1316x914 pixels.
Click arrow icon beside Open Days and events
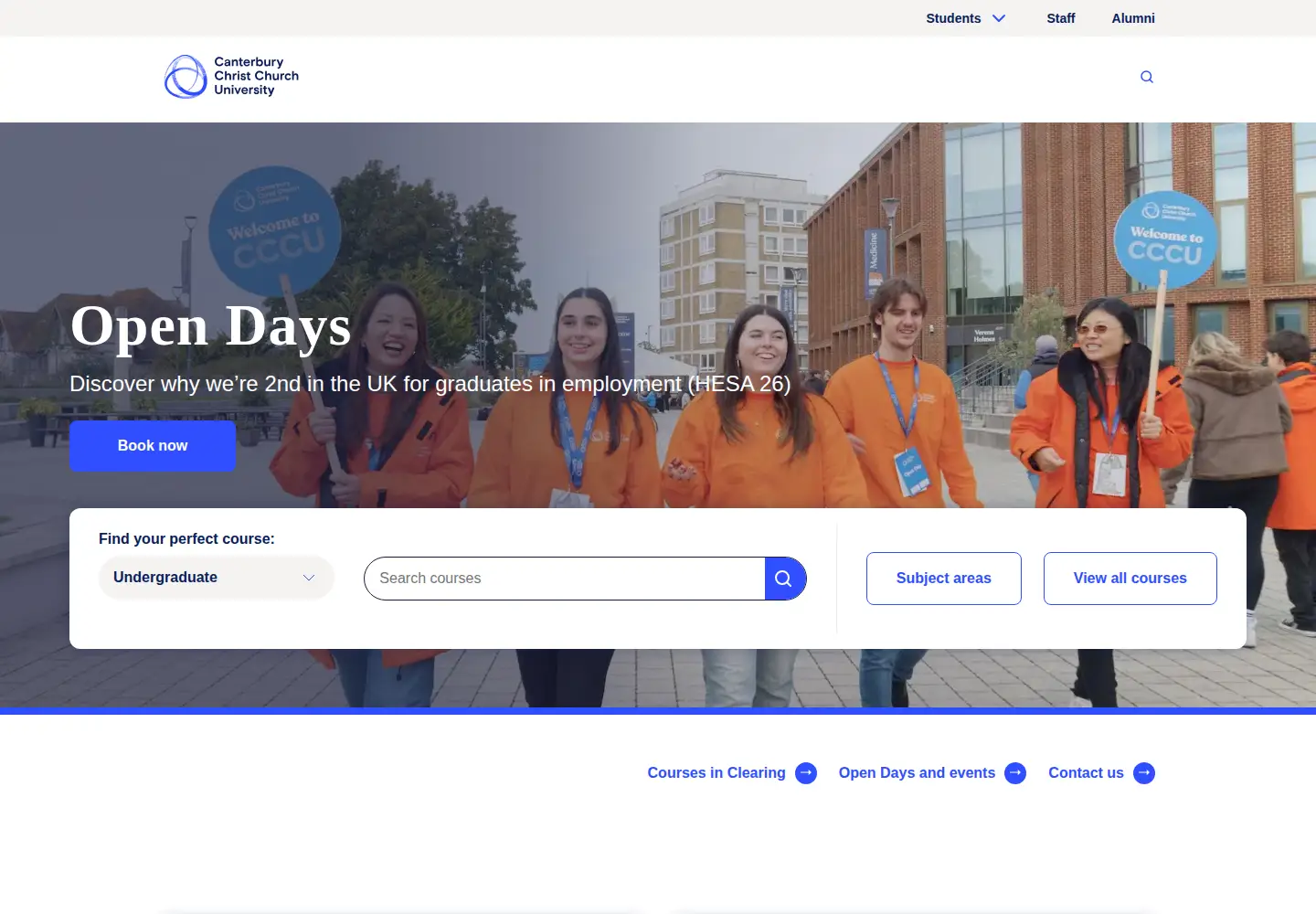coord(1015,773)
